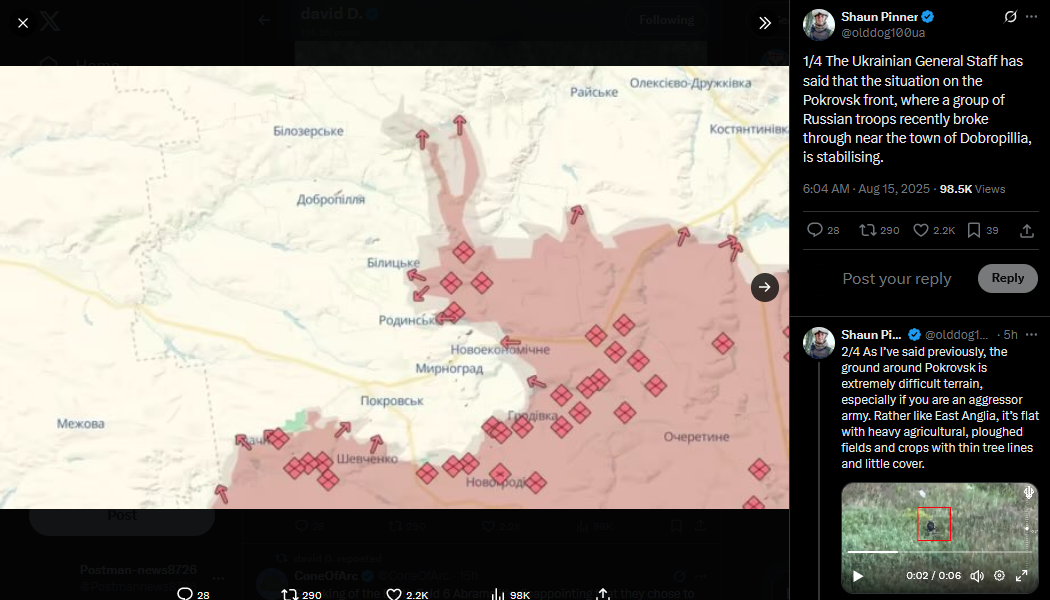
Task: Click the main post text about the Pokrovsk front
Action: tap(917, 109)
